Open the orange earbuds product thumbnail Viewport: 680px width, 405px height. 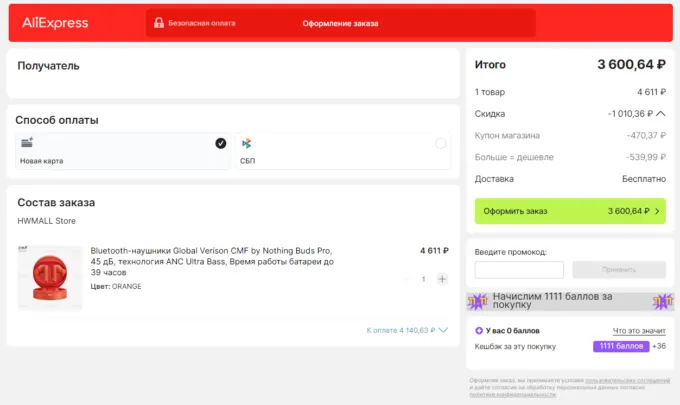(x=49, y=278)
